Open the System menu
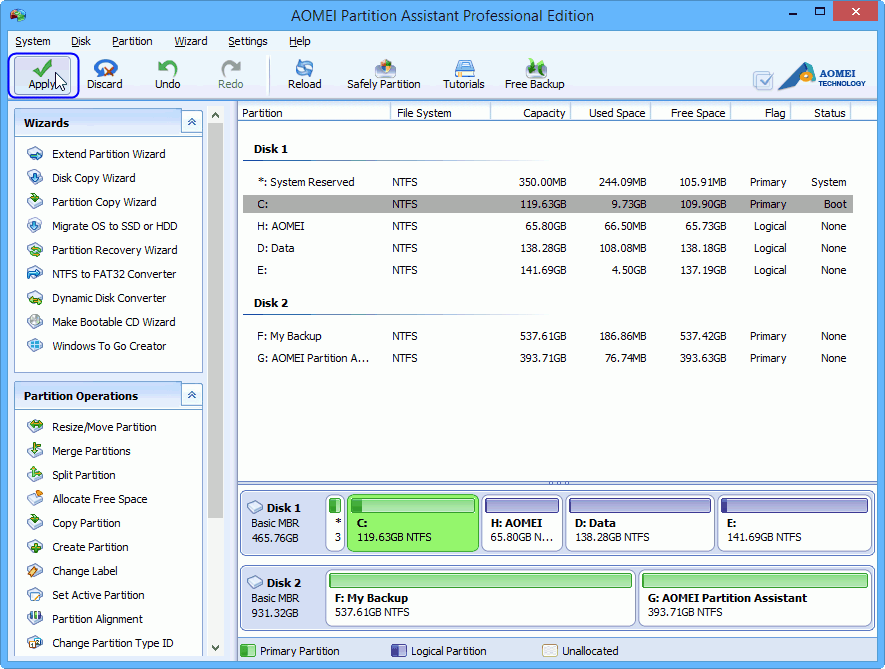The width and height of the screenshot is (885, 669). coord(33,41)
